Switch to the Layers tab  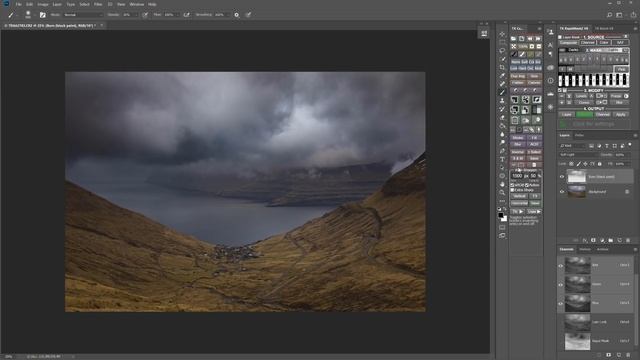point(565,135)
